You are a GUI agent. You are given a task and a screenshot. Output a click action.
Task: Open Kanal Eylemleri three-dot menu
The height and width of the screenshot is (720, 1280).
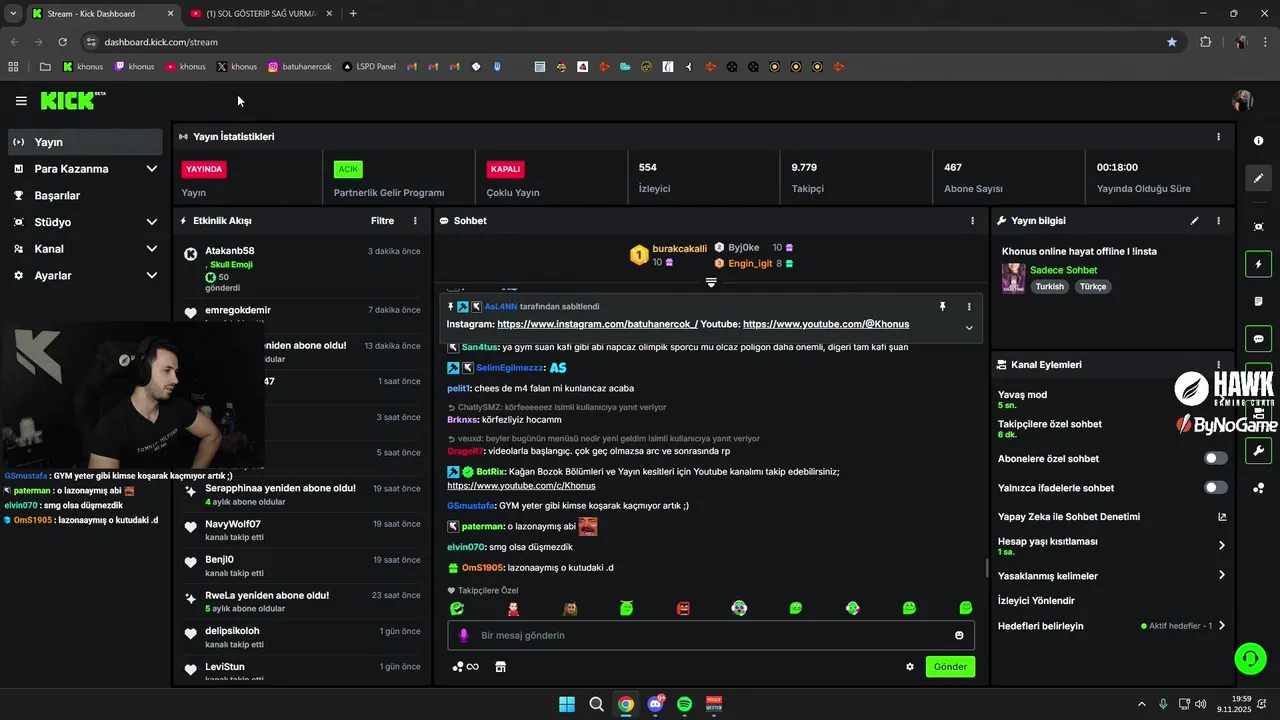click(x=1218, y=365)
